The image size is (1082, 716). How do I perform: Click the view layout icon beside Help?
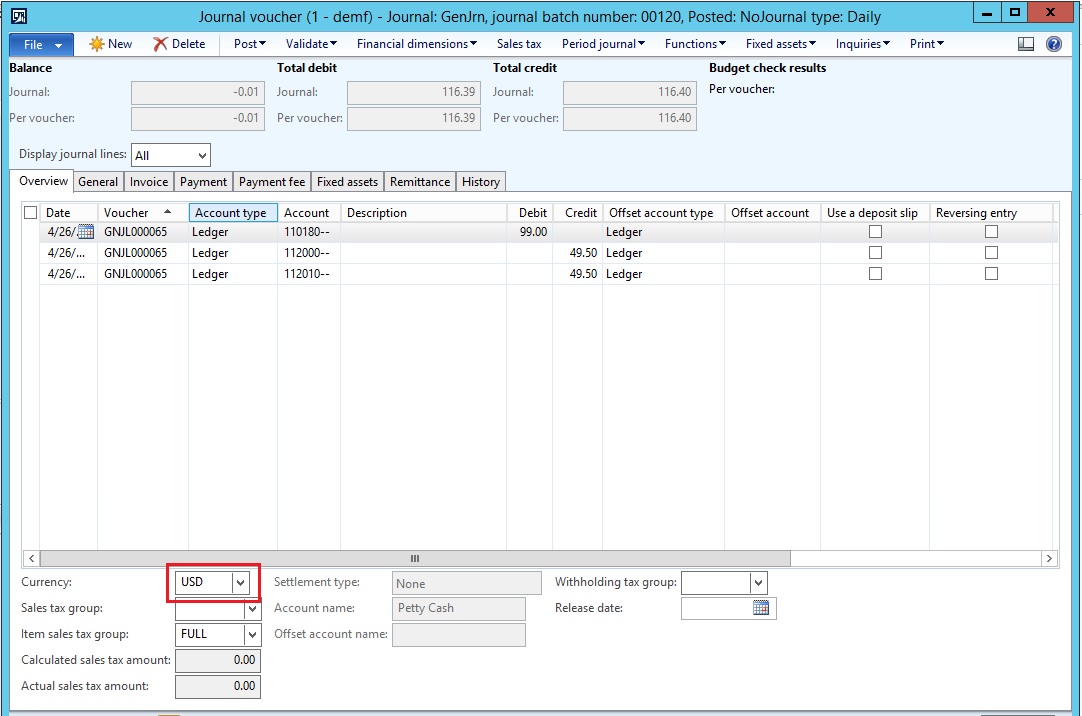pyautogui.click(x=1025, y=44)
